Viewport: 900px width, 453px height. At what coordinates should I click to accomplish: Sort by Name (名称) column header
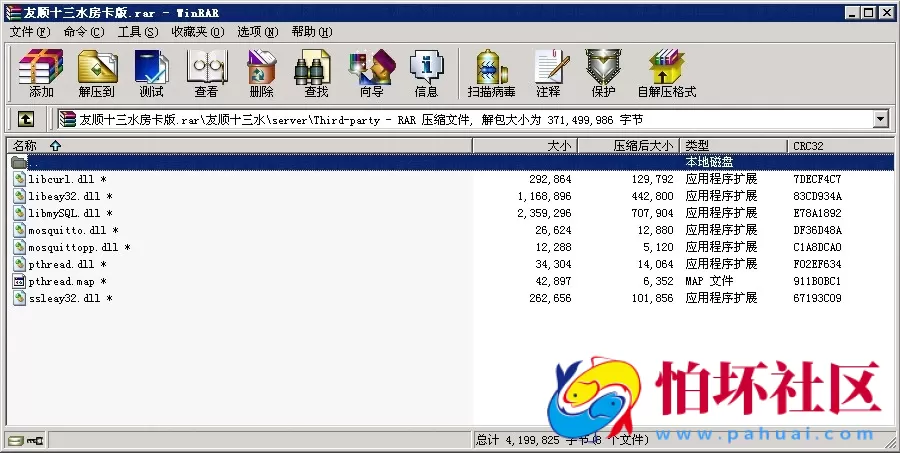click(239, 146)
